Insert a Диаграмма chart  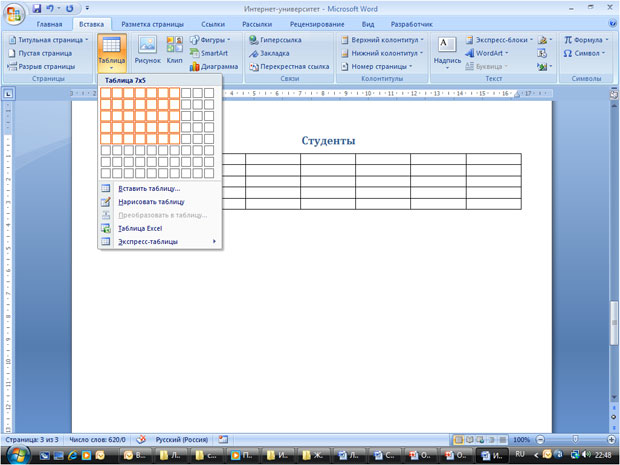coord(214,66)
